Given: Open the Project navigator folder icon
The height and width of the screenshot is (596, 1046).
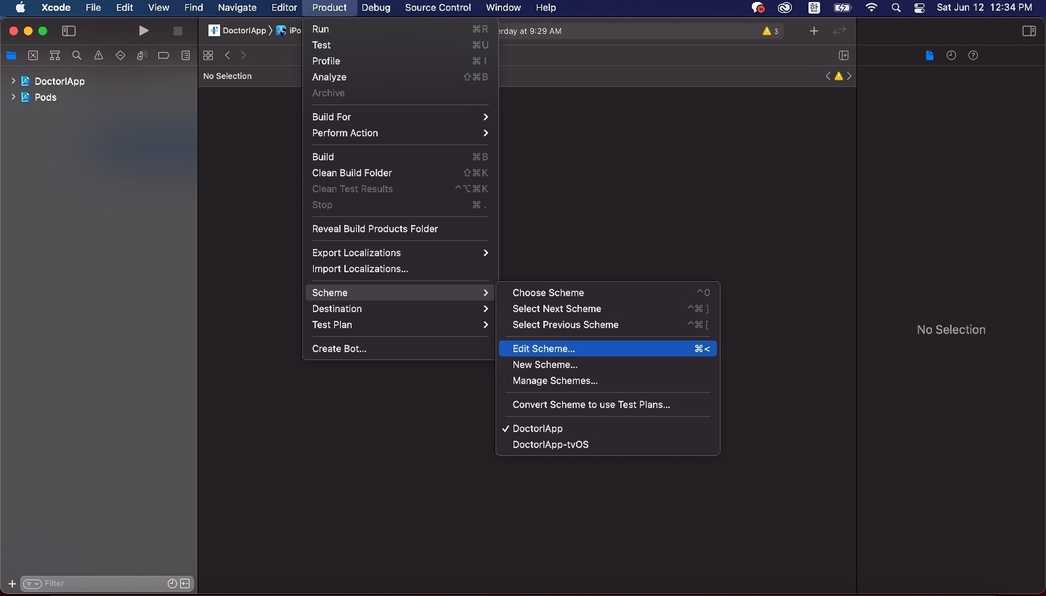Looking at the screenshot, I should click(x=11, y=55).
